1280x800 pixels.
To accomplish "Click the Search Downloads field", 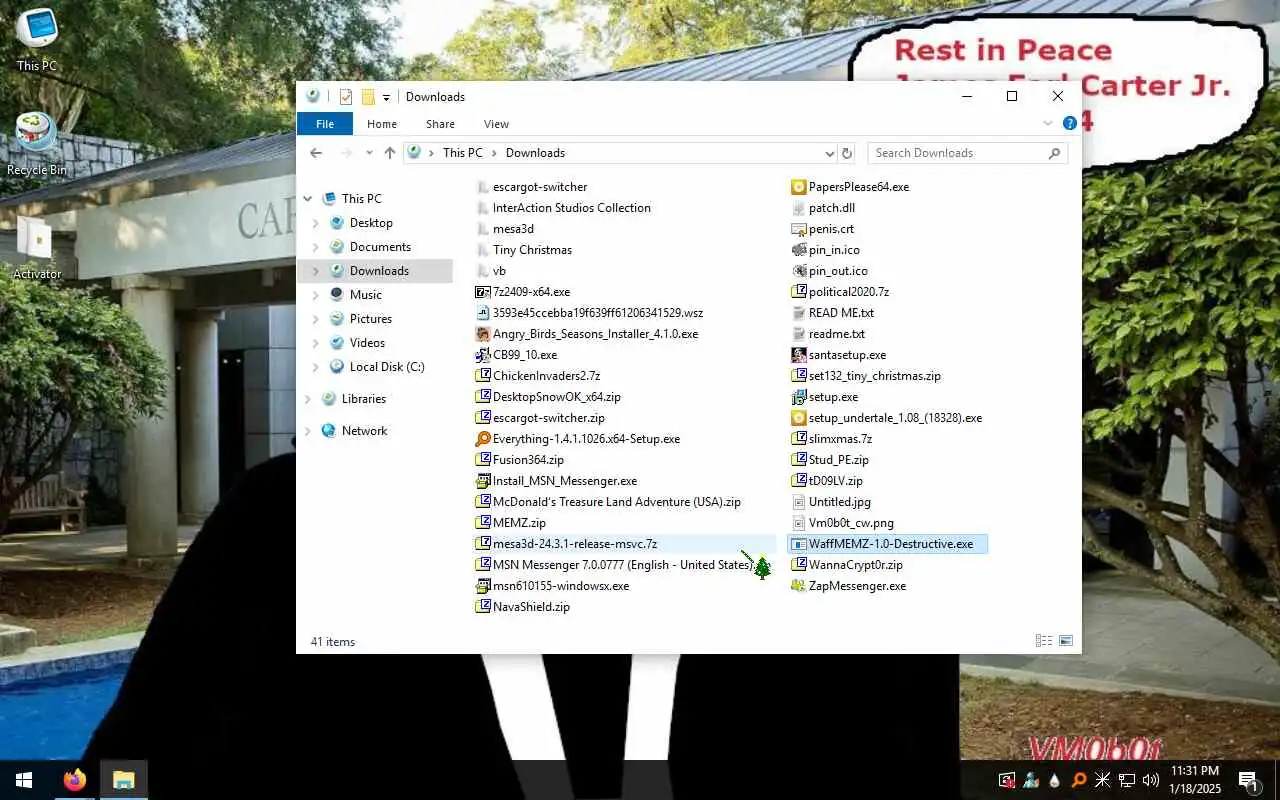I will pos(967,153).
